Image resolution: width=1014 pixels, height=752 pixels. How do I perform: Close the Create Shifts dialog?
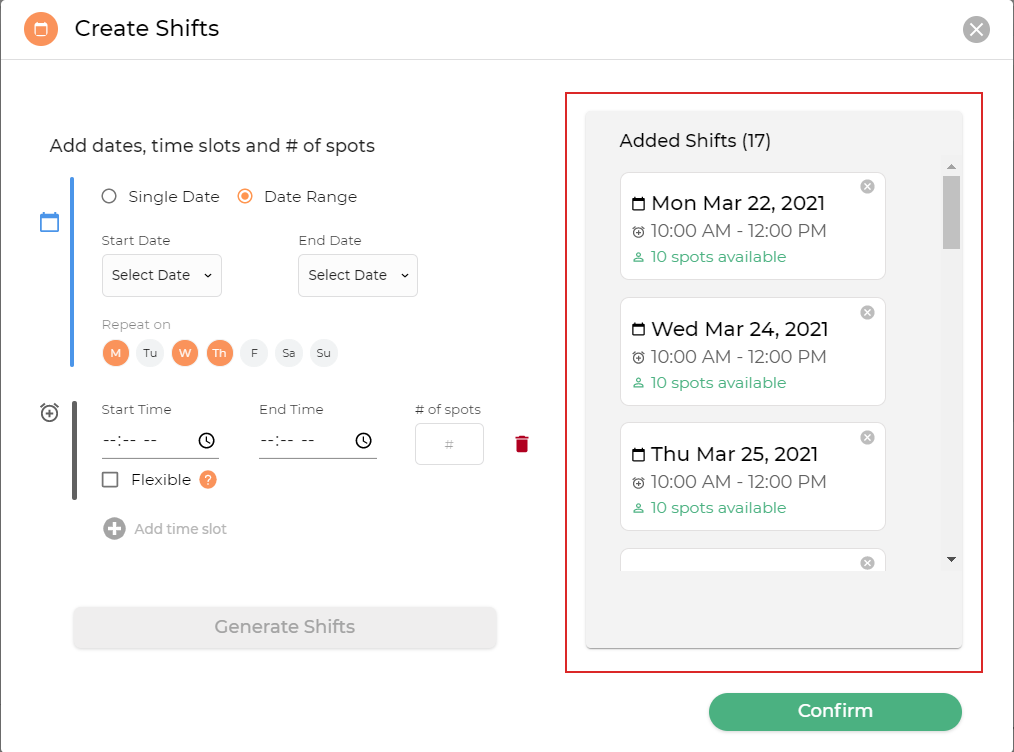coord(976,29)
